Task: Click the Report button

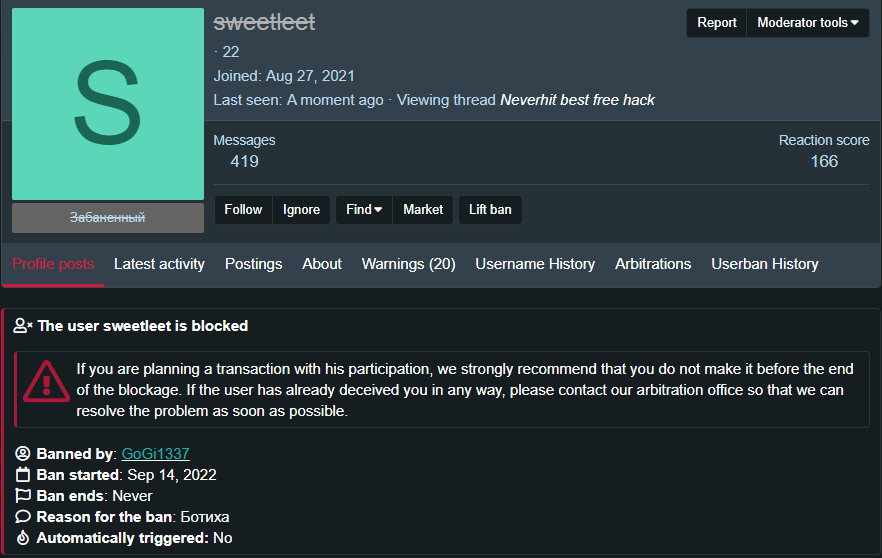Action: (x=716, y=23)
